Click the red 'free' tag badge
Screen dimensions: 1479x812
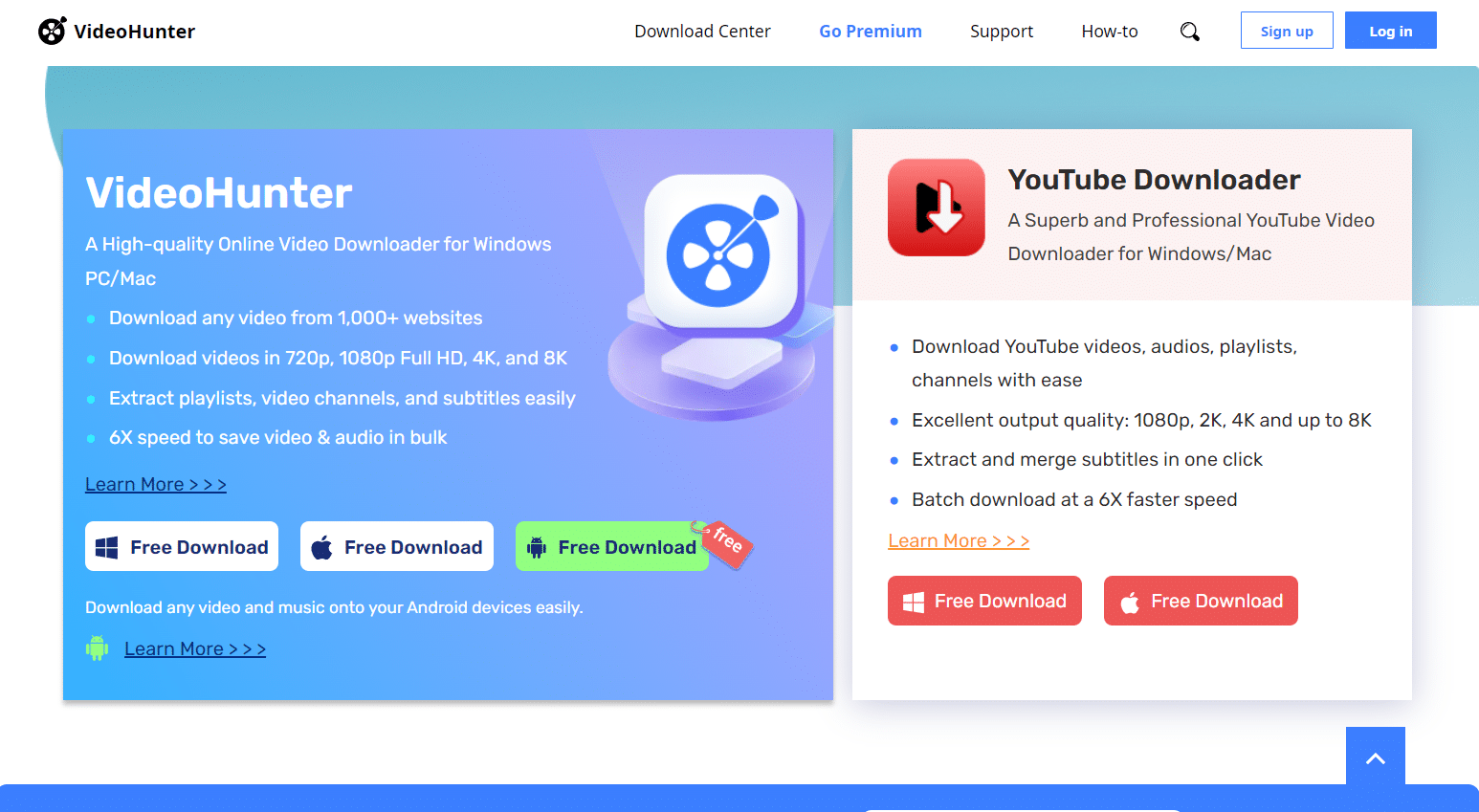(x=725, y=543)
